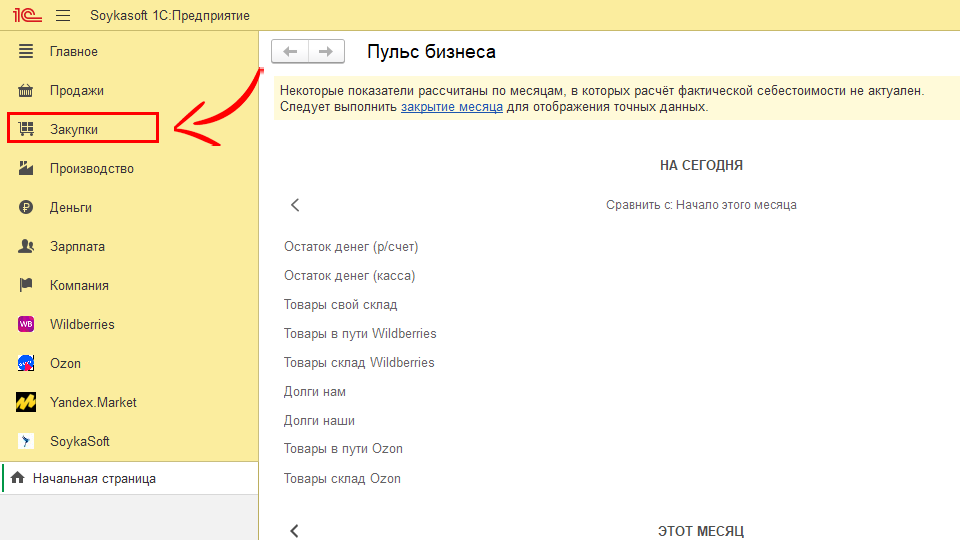This screenshot has height=540, width=960.
Task: Click the Ozon marketplace icon
Action: point(27,363)
